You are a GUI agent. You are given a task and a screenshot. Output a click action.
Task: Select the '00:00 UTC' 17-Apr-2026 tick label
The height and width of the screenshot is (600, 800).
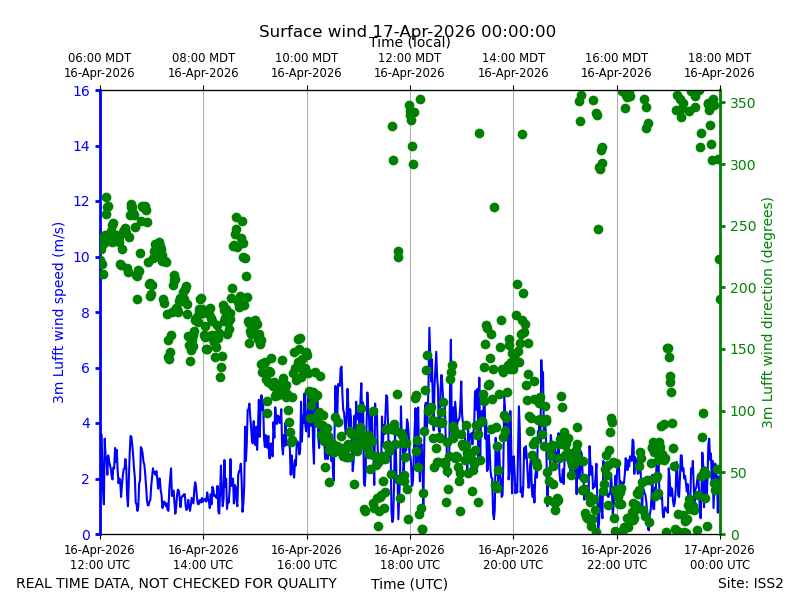click(719, 557)
